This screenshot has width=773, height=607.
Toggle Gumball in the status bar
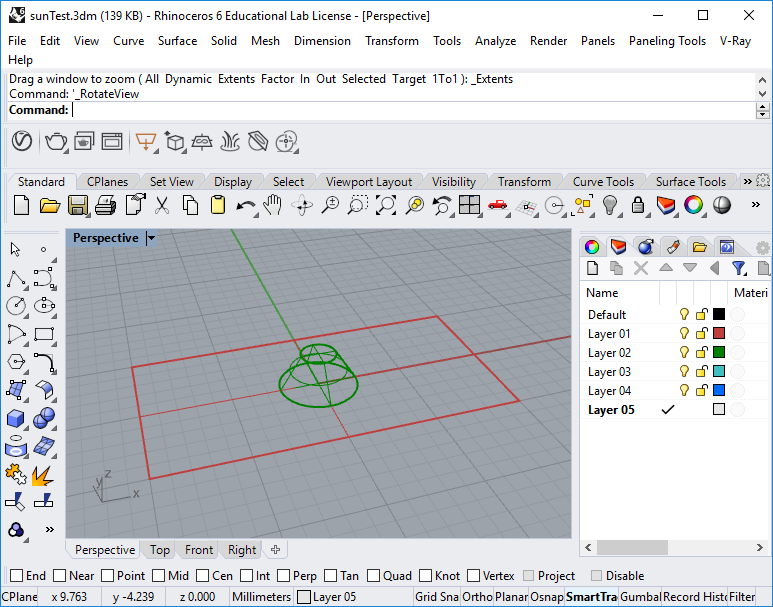pos(639,597)
